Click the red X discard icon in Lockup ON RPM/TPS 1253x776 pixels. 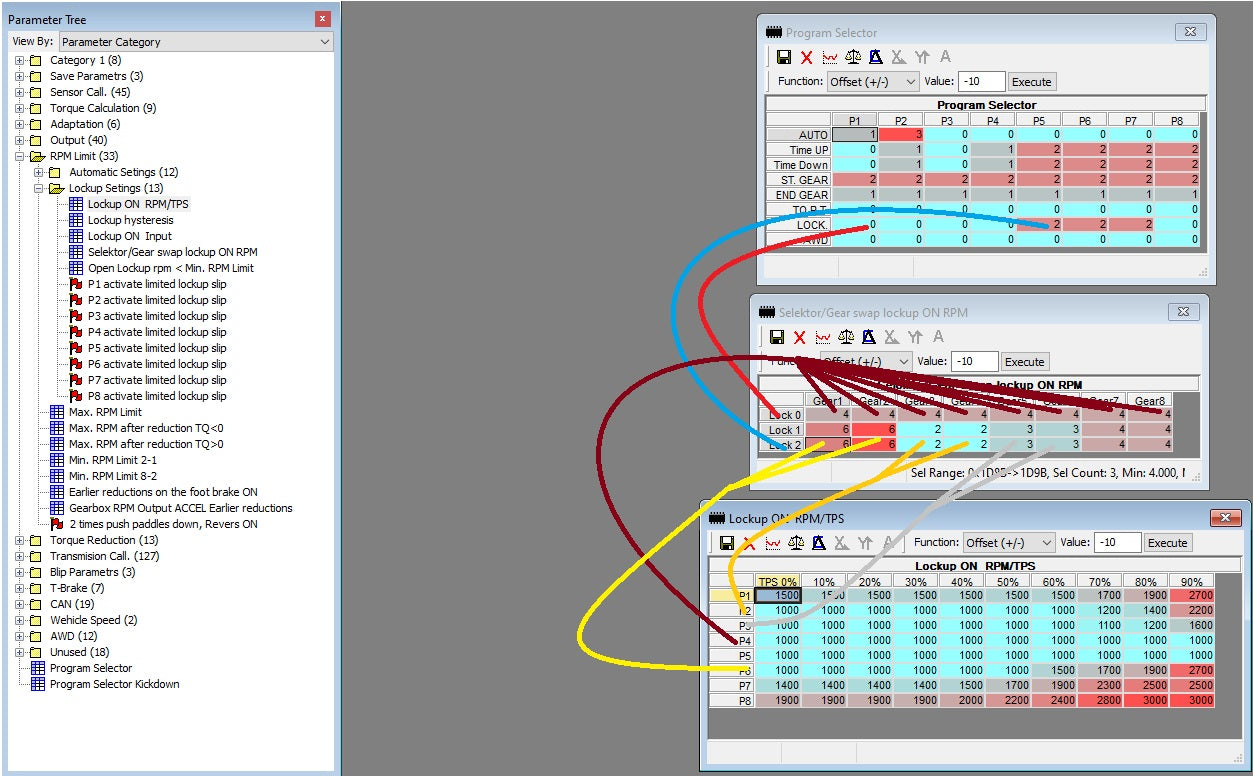tap(748, 542)
